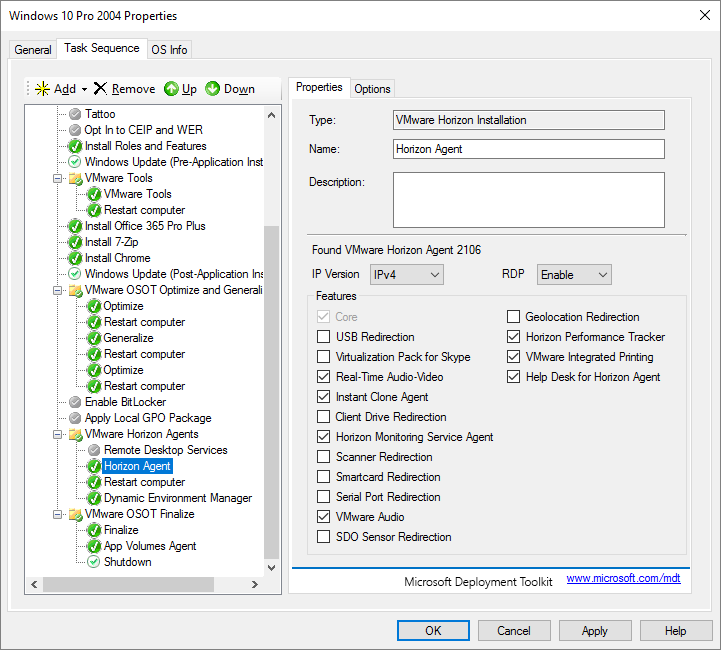Click the Add star icon in toolbar

(x=42, y=89)
